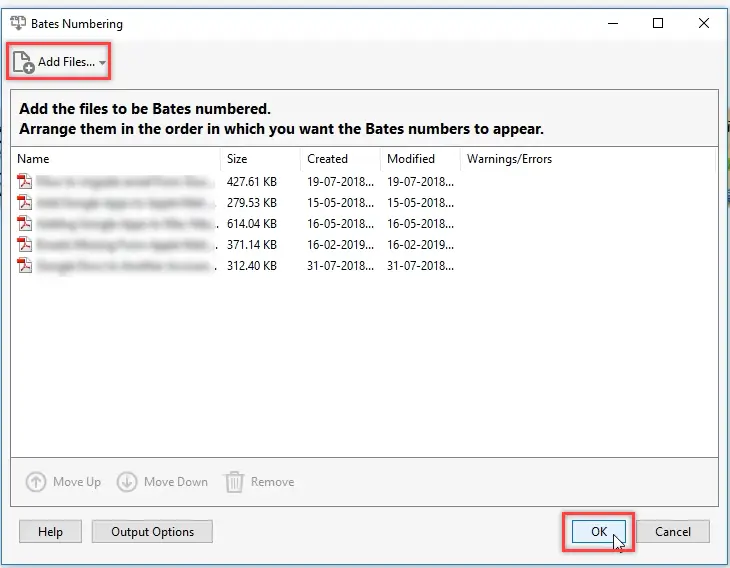The width and height of the screenshot is (730, 568).
Task: Click the Move Up button
Action: coord(63,482)
